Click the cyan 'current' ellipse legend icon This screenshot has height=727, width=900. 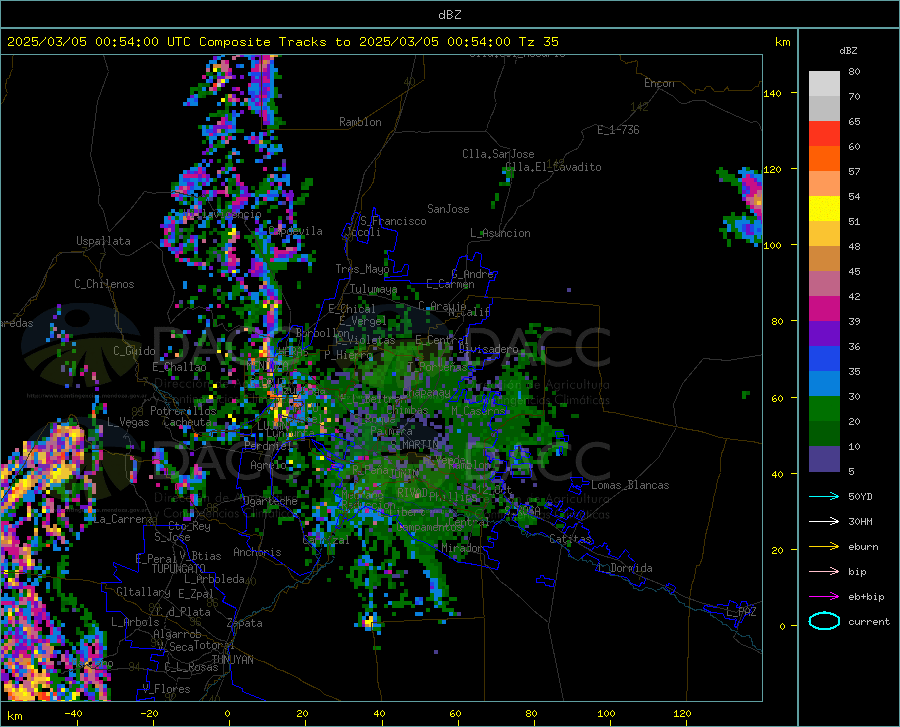(x=824, y=621)
